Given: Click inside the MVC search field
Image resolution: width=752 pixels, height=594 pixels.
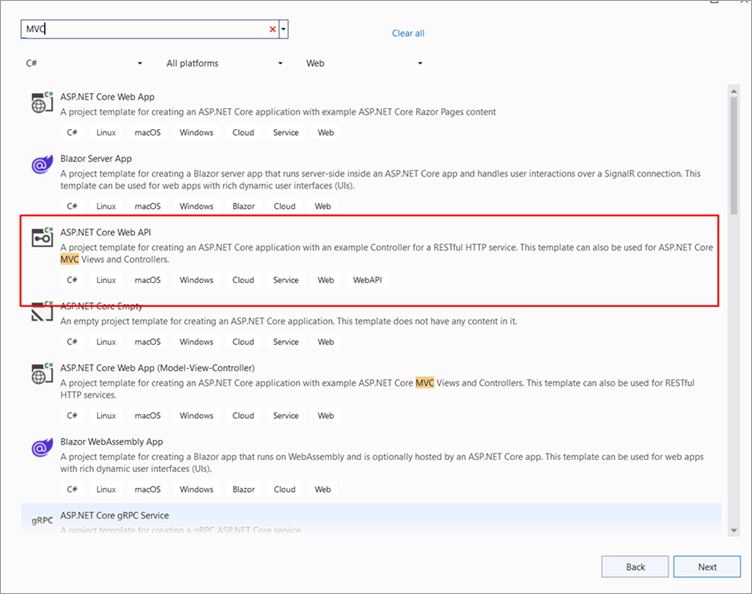Looking at the screenshot, I should (140, 30).
